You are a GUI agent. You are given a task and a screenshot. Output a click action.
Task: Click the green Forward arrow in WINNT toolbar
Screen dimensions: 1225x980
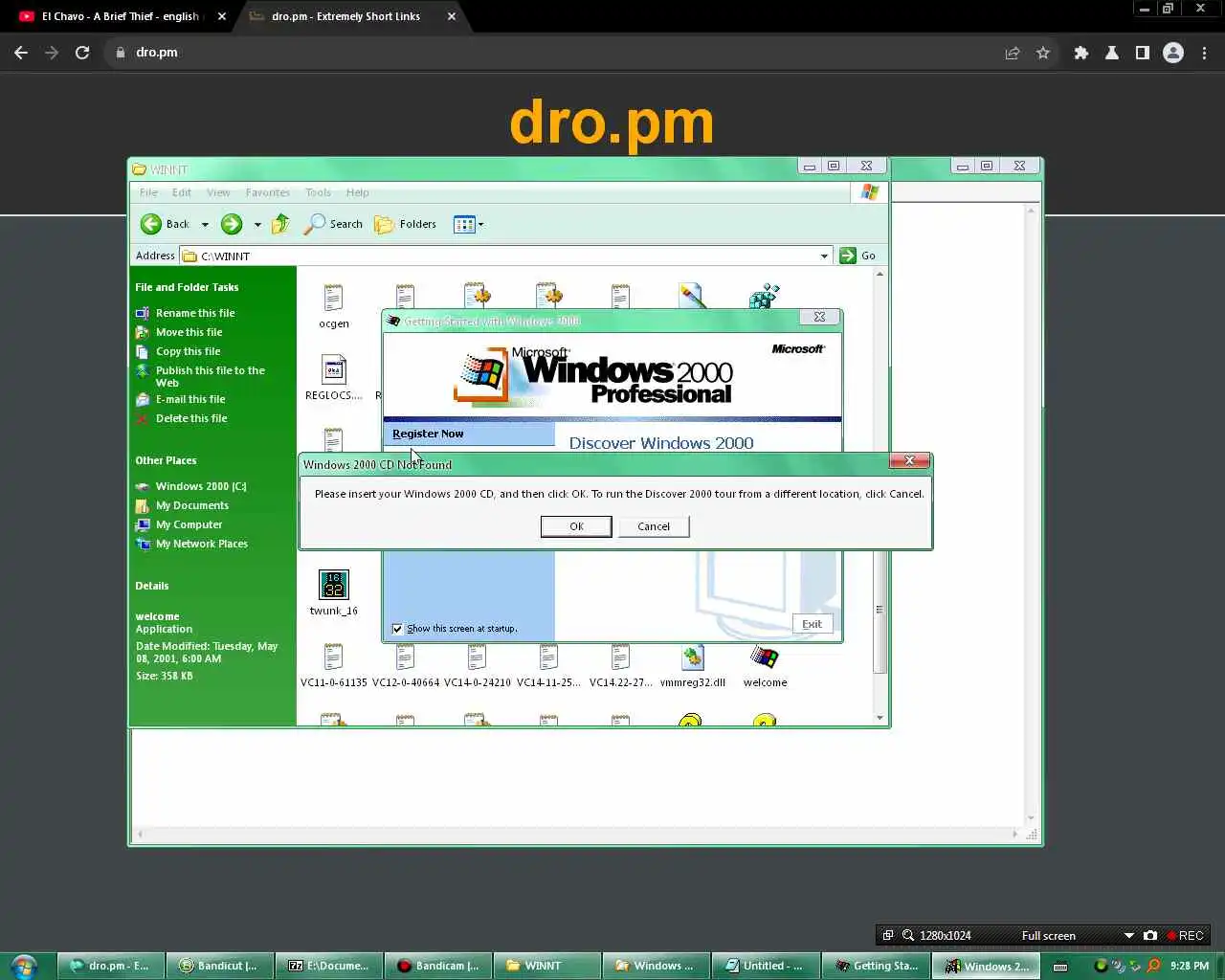pos(232,224)
